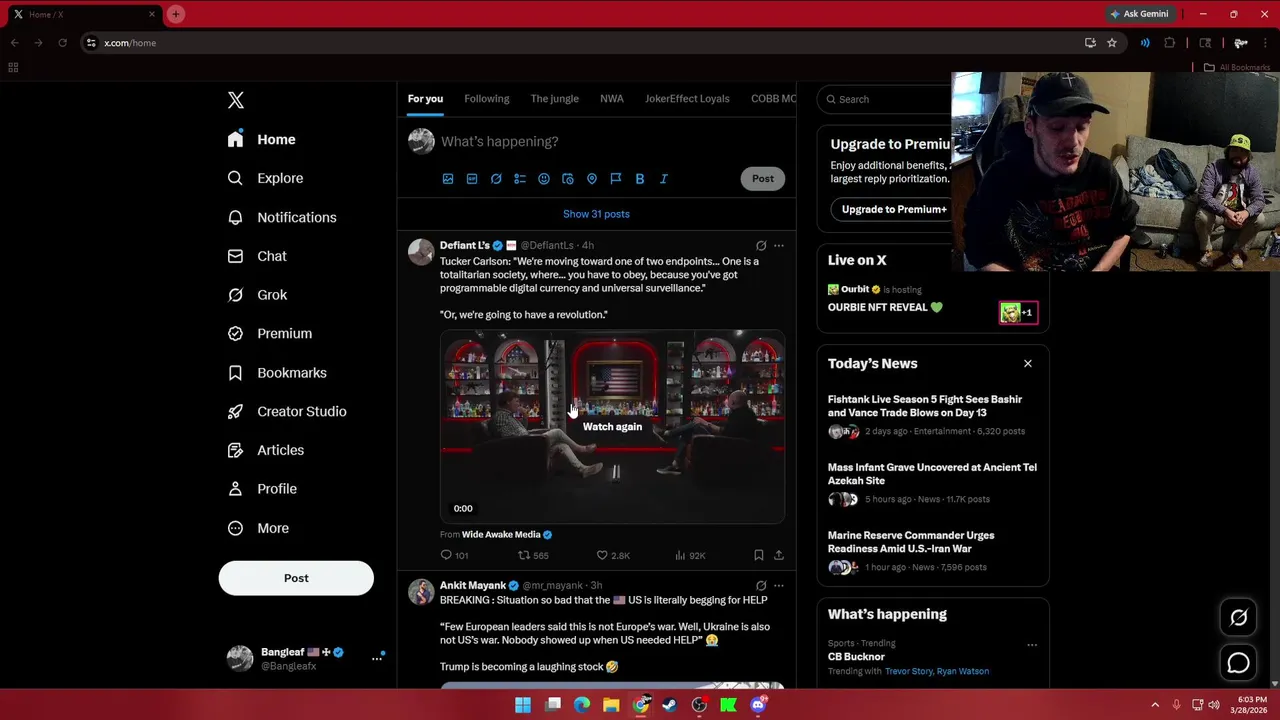Open Grok in sidebar
Image resolution: width=1280 pixels, height=720 pixels.
tap(258, 295)
